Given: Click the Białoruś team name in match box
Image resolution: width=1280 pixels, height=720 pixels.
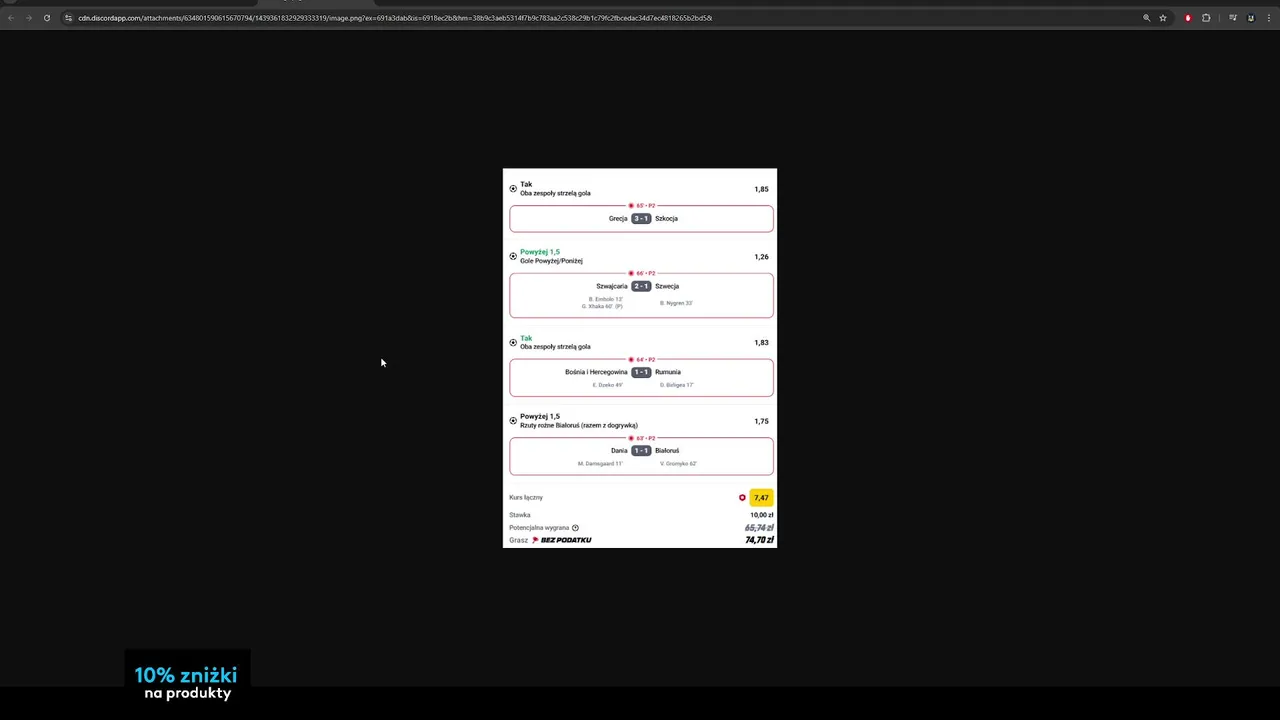Looking at the screenshot, I should 667,450.
